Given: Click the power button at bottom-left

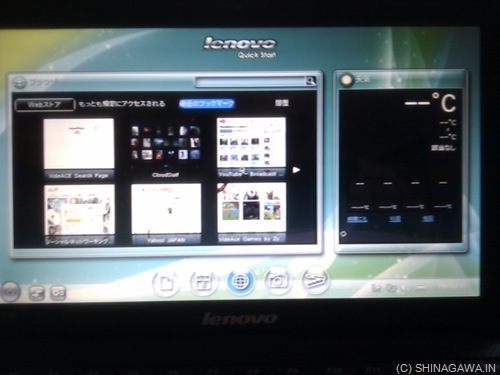Looking at the screenshot, I should [10, 291].
